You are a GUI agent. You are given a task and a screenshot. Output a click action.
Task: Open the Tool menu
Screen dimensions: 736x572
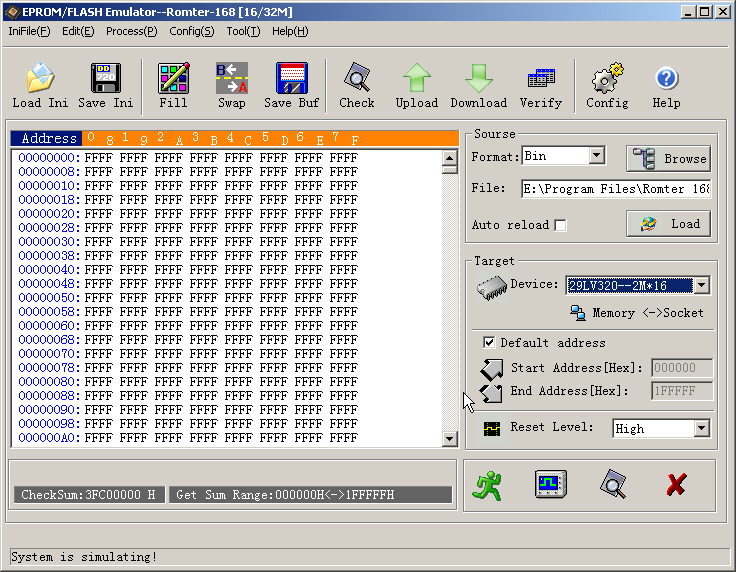point(243,31)
